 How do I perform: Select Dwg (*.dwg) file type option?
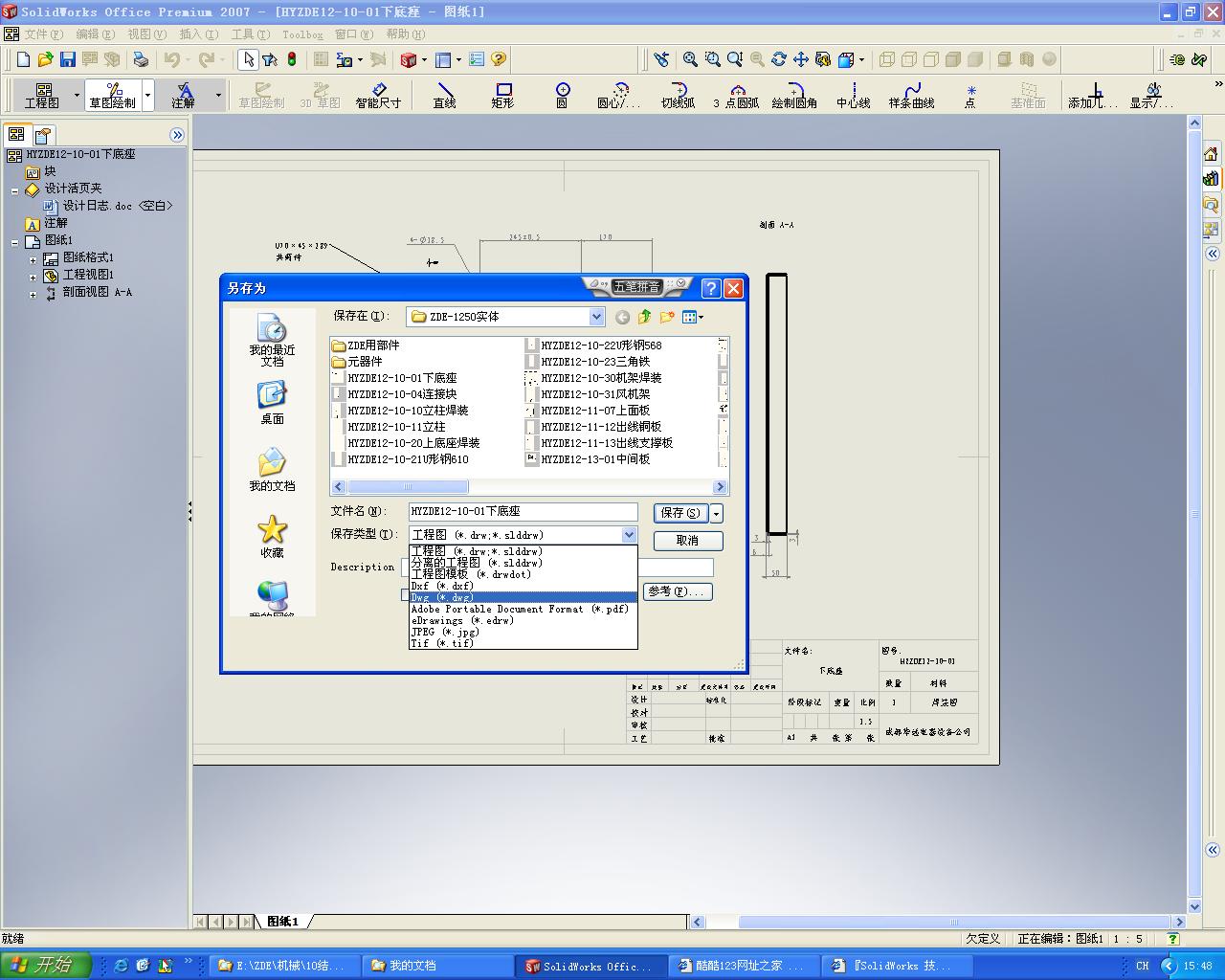[523, 597]
